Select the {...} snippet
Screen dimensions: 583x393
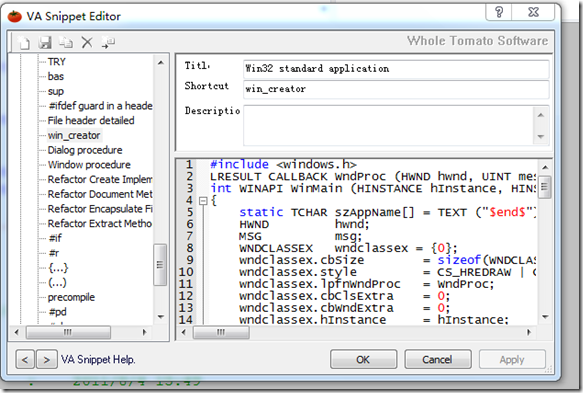tap(58, 268)
